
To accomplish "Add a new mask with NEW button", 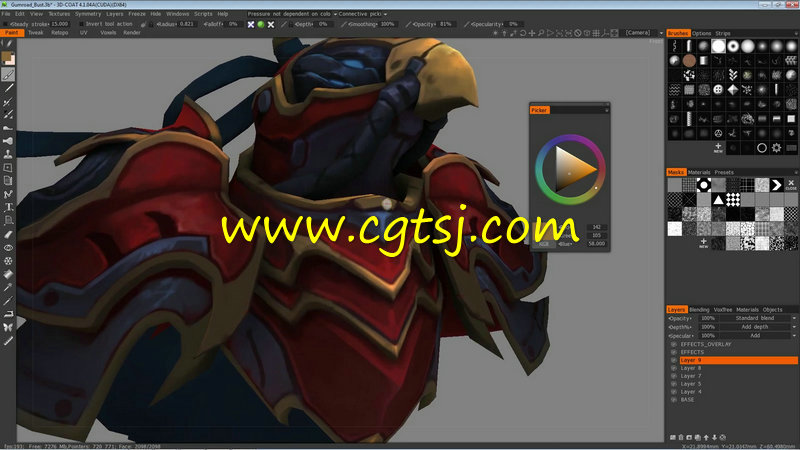I will click(704, 243).
